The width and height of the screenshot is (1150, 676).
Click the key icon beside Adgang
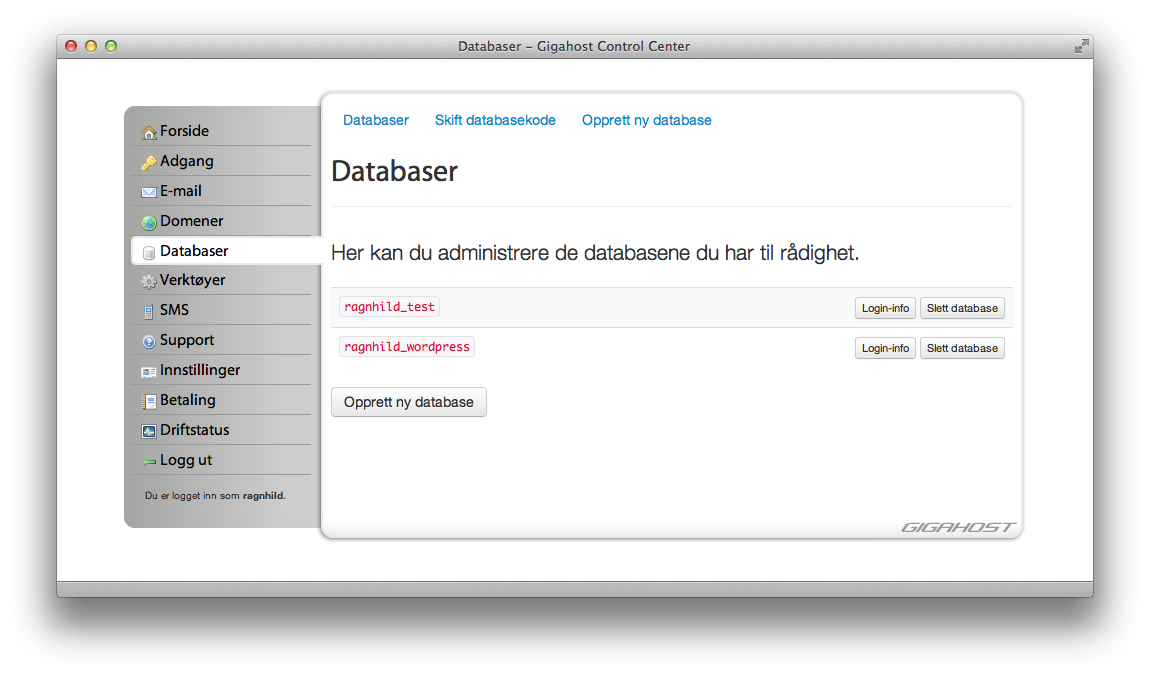pos(149,162)
